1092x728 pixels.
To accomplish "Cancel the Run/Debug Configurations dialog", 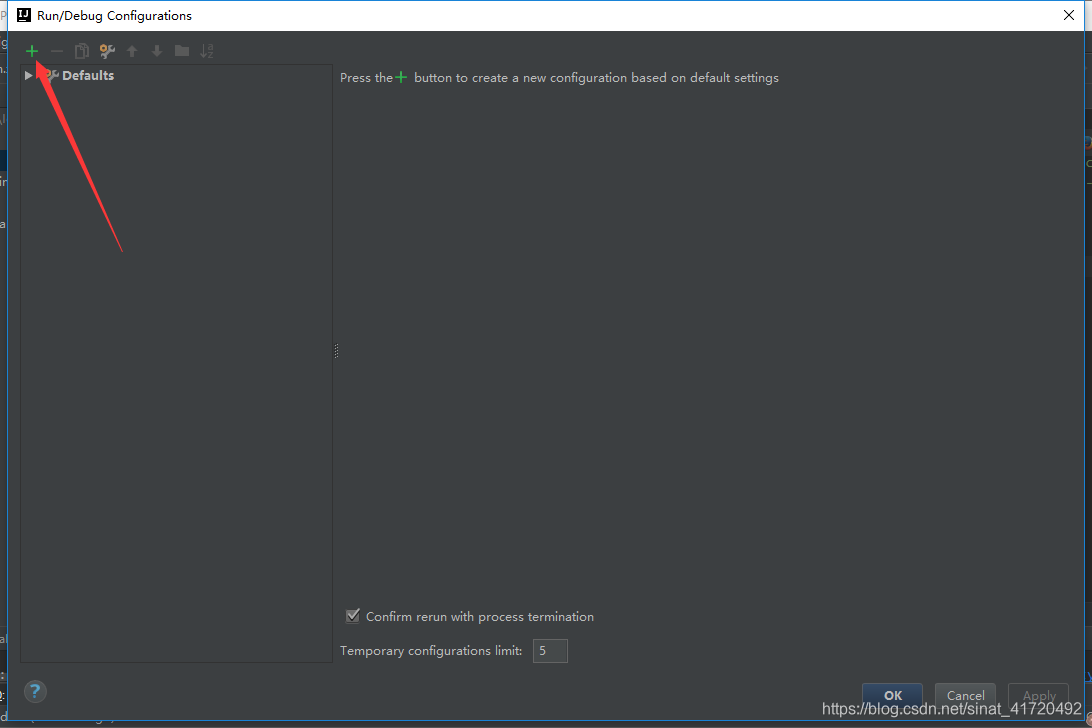I will point(965,695).
